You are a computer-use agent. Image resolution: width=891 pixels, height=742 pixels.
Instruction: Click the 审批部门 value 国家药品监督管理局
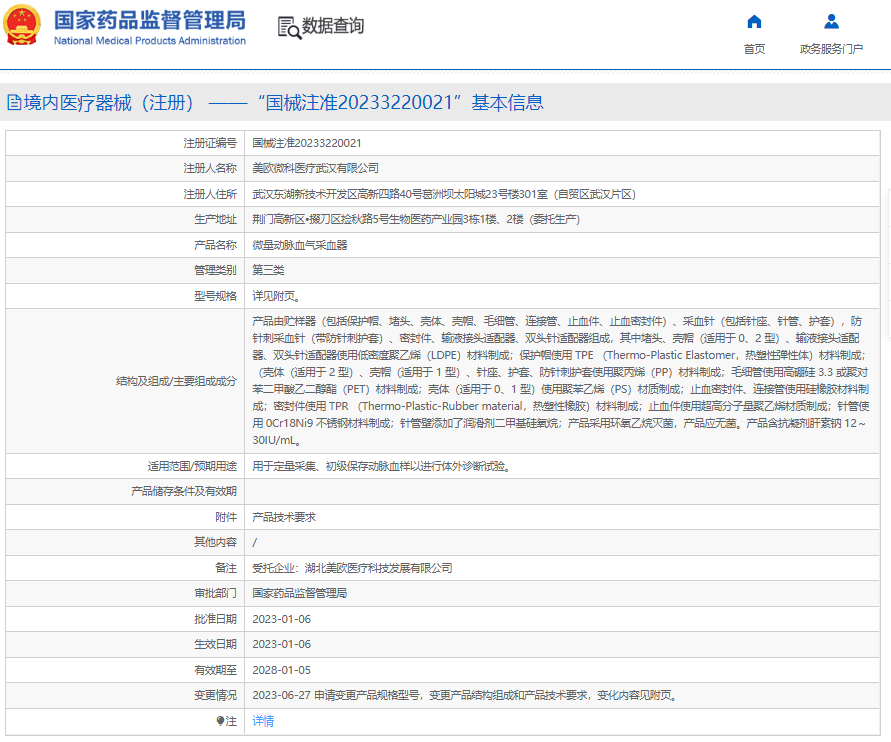299,593
